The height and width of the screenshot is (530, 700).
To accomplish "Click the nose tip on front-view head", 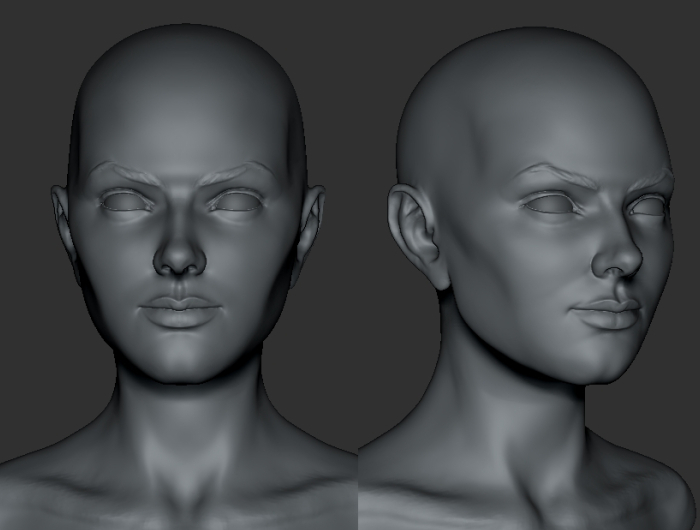I will [179, 259].
